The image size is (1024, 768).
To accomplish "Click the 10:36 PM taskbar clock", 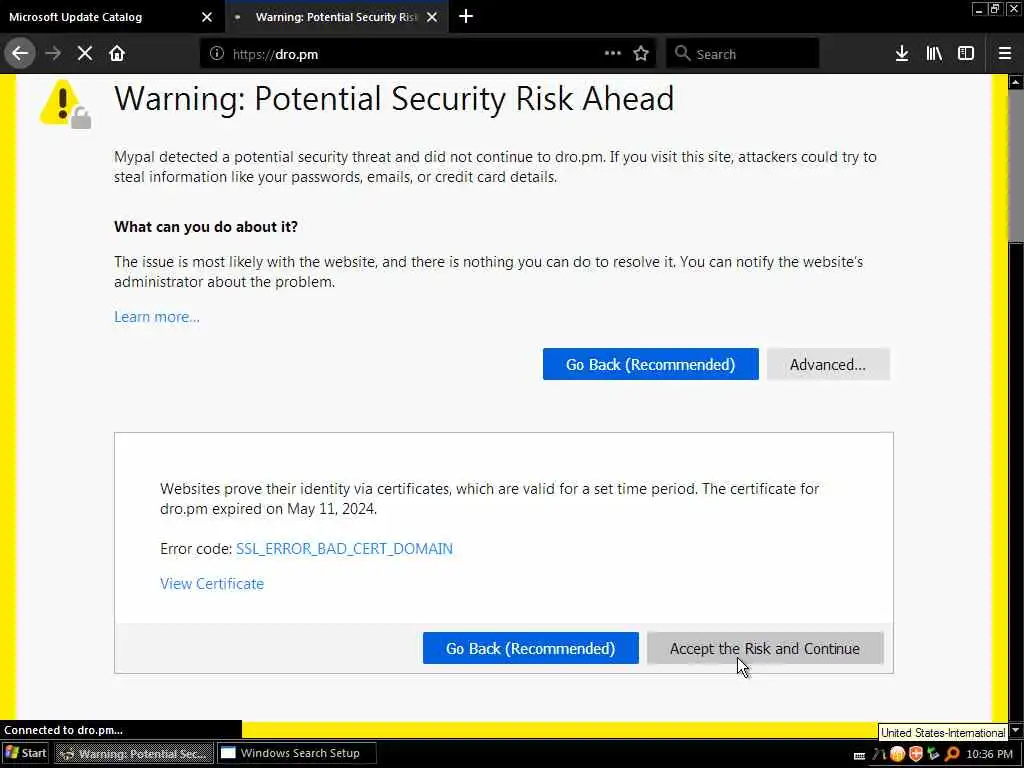I will tap(989, 754).
